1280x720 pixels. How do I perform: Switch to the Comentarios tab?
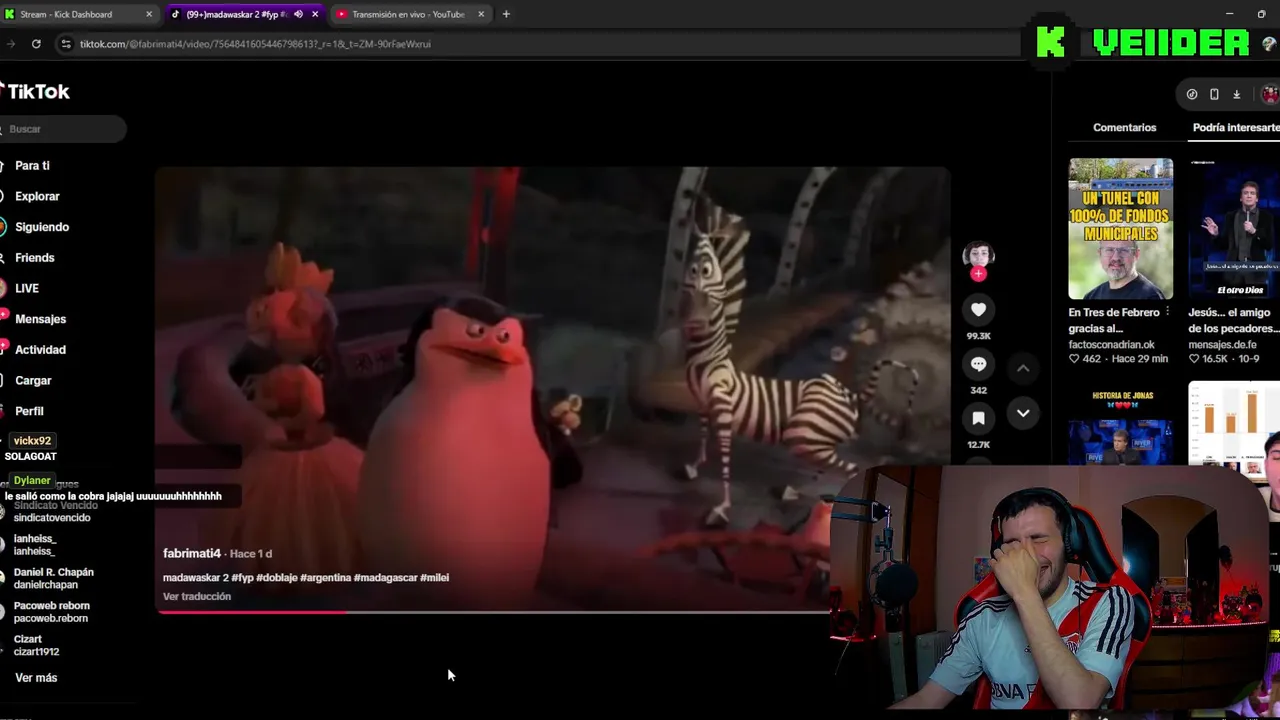point(1124,128)
